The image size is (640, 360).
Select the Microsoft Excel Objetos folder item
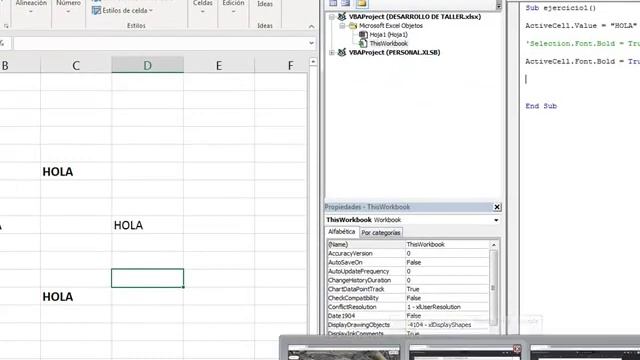[x=391, y=26]
